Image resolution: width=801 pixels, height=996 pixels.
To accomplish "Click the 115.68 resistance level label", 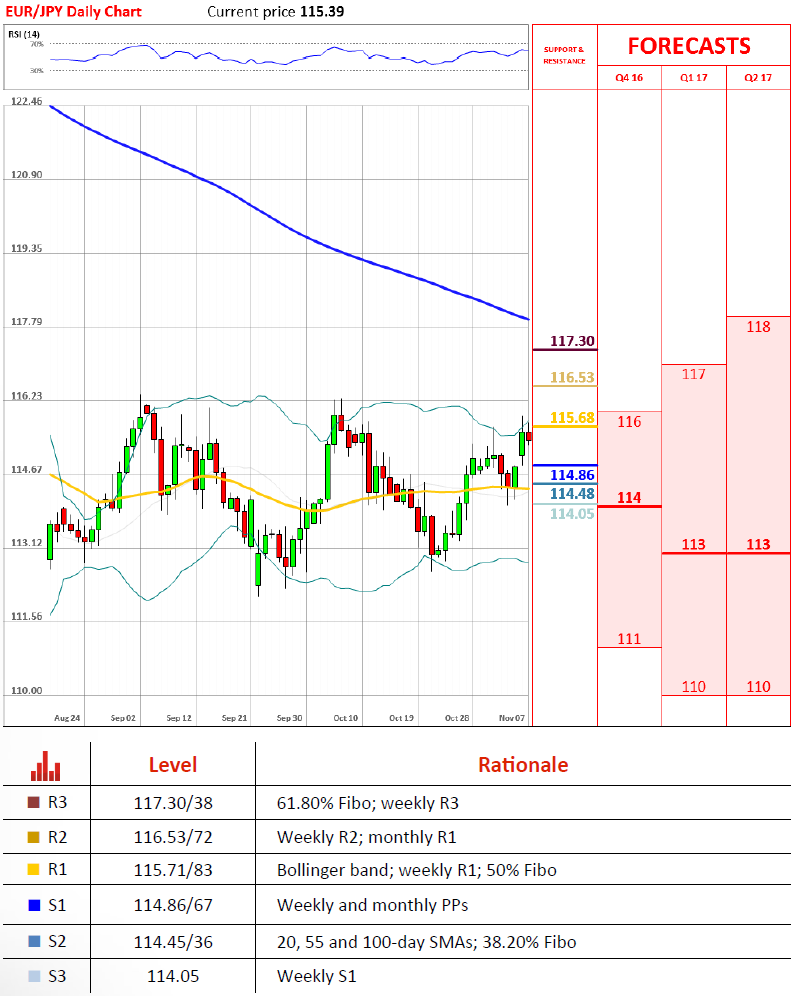I will click(572, 417).
